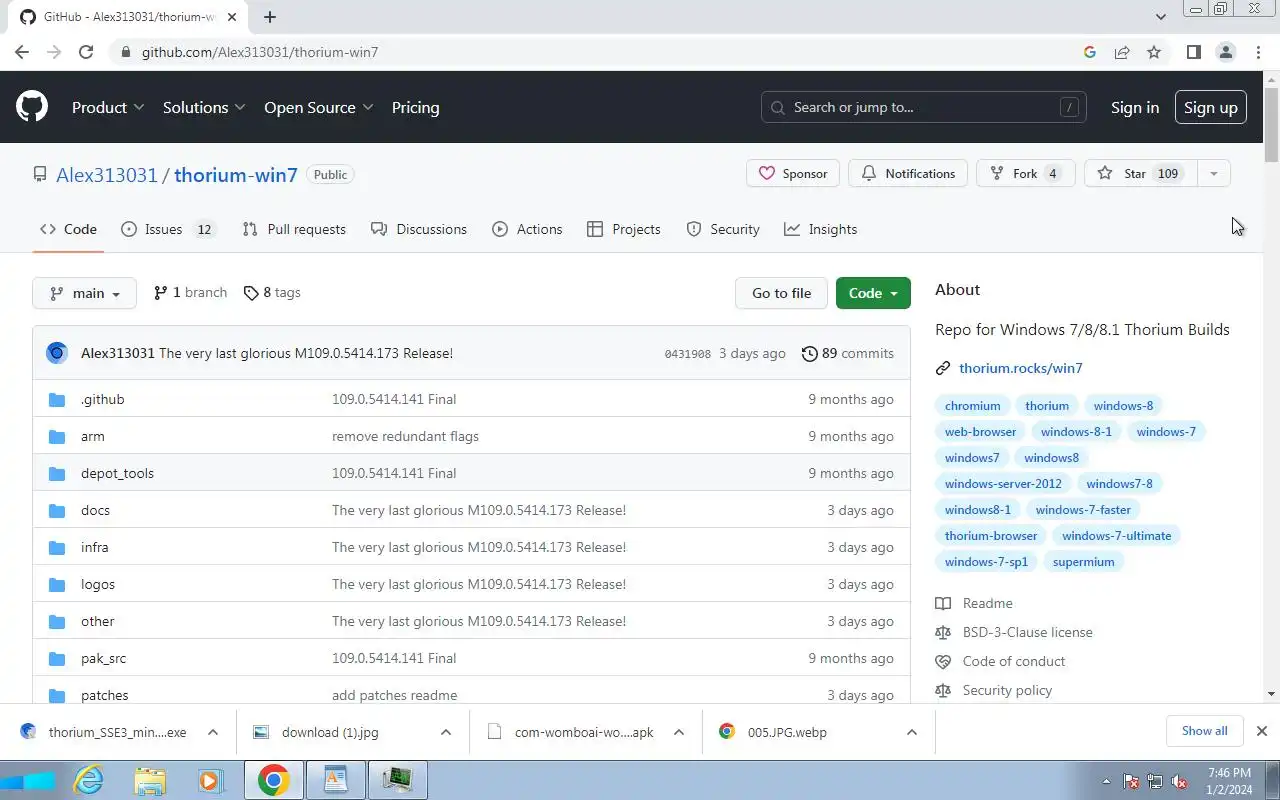Click the windows-7-ultimate topic tag
The height and width of the screenshot is (800, 1280).
point(1116,535)
